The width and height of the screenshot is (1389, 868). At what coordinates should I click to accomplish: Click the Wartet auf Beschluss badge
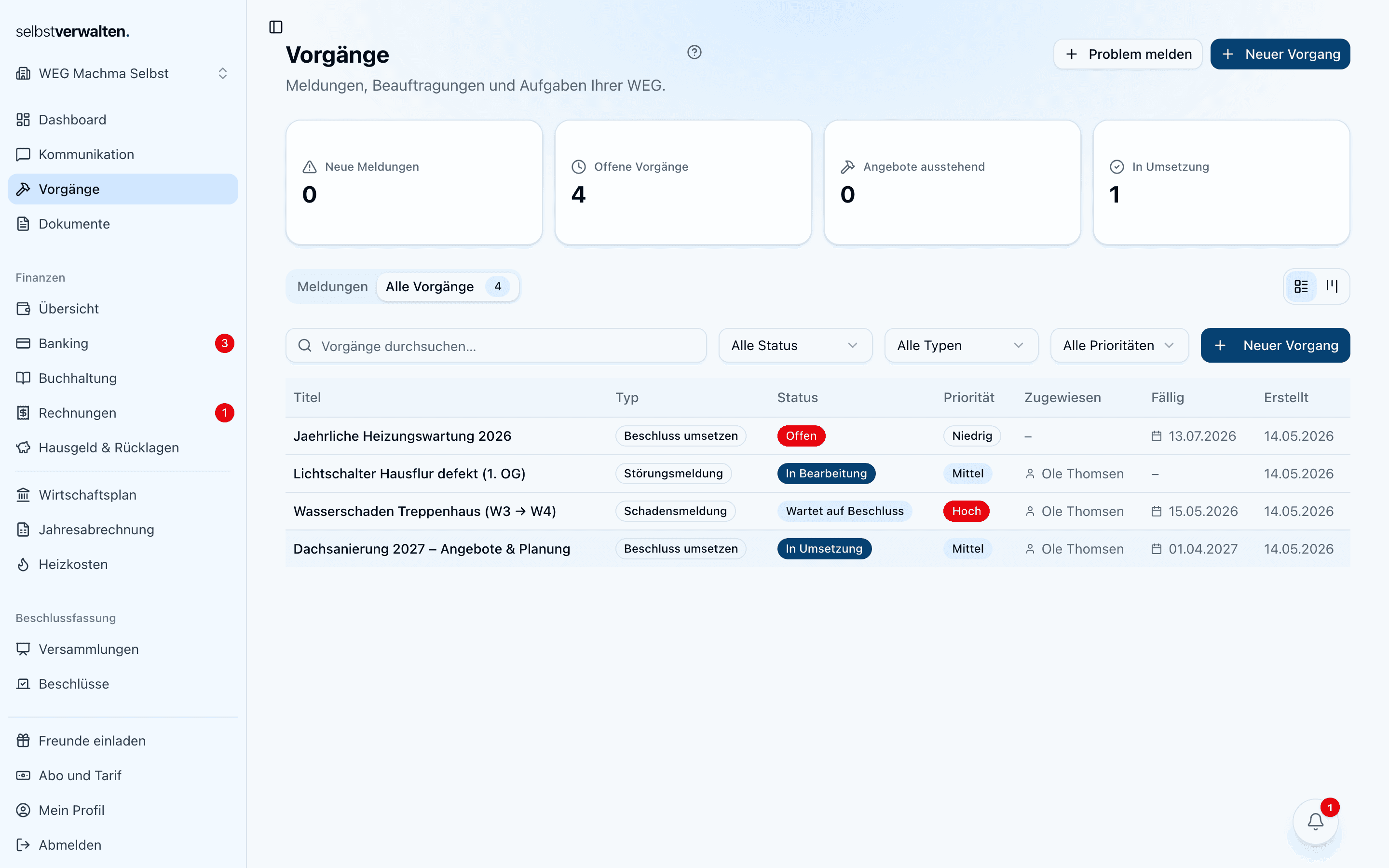point(844,512)
